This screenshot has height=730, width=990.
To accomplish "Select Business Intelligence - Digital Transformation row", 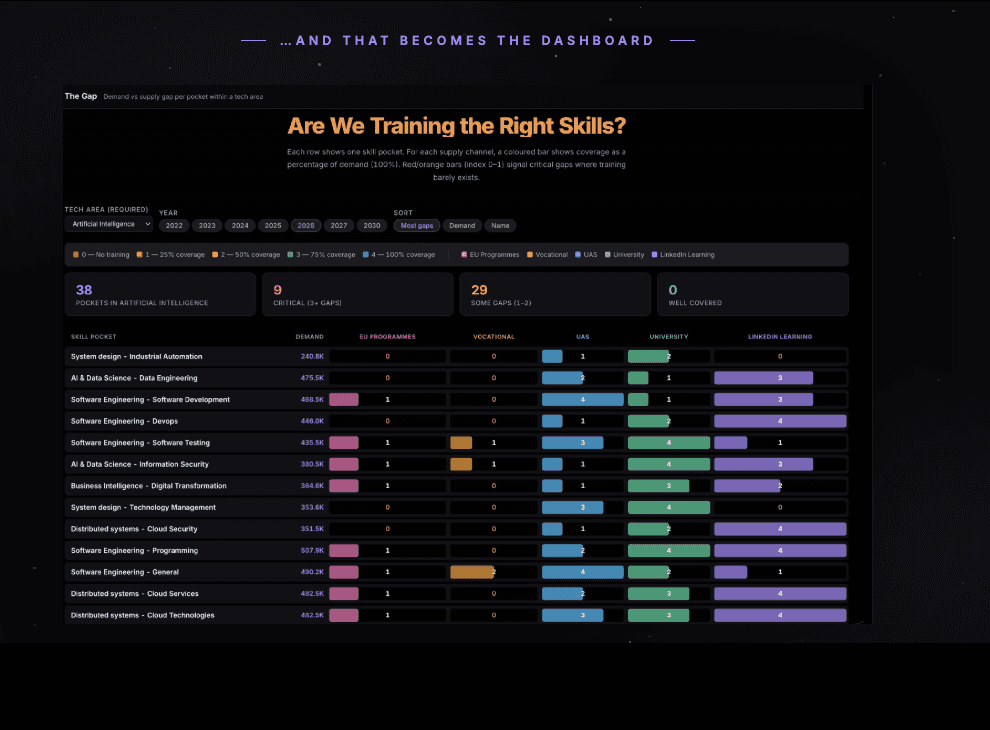I will coord(456,486).
